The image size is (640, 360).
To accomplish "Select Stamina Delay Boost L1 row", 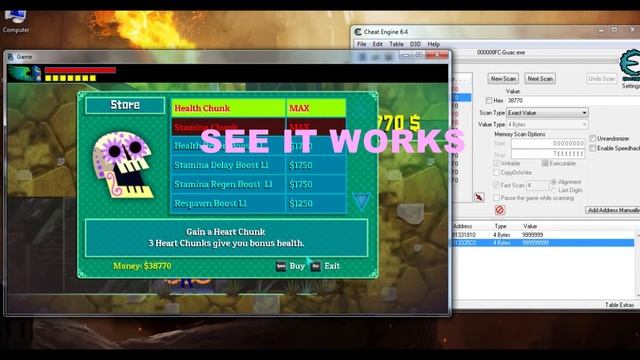I will [258, 165].
